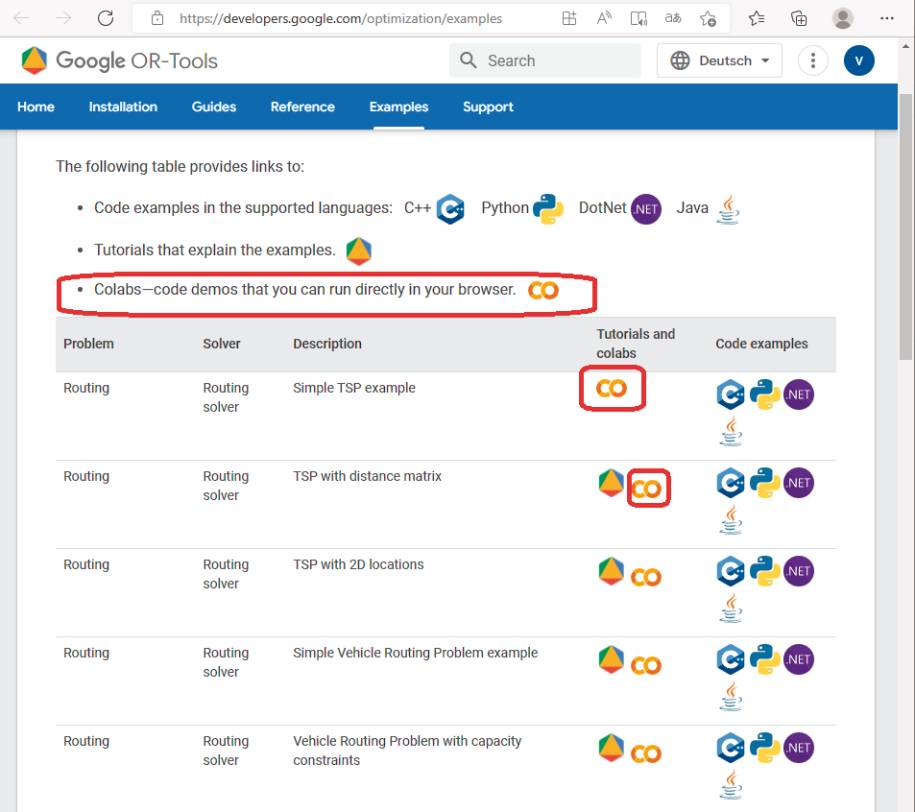Screen dimensions: 915x812
Task: Click the browser address bar URL
Action: point(341,19)
